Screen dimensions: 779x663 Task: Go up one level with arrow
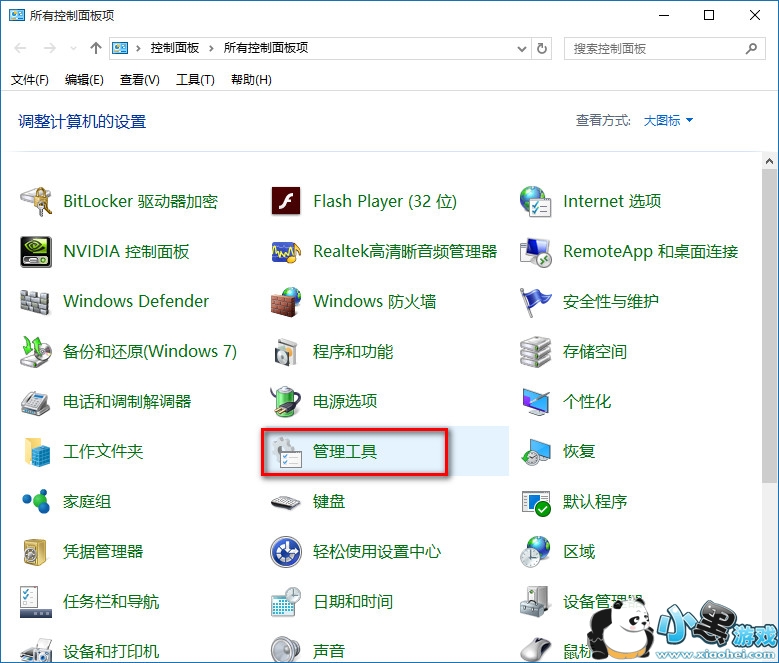95,48
